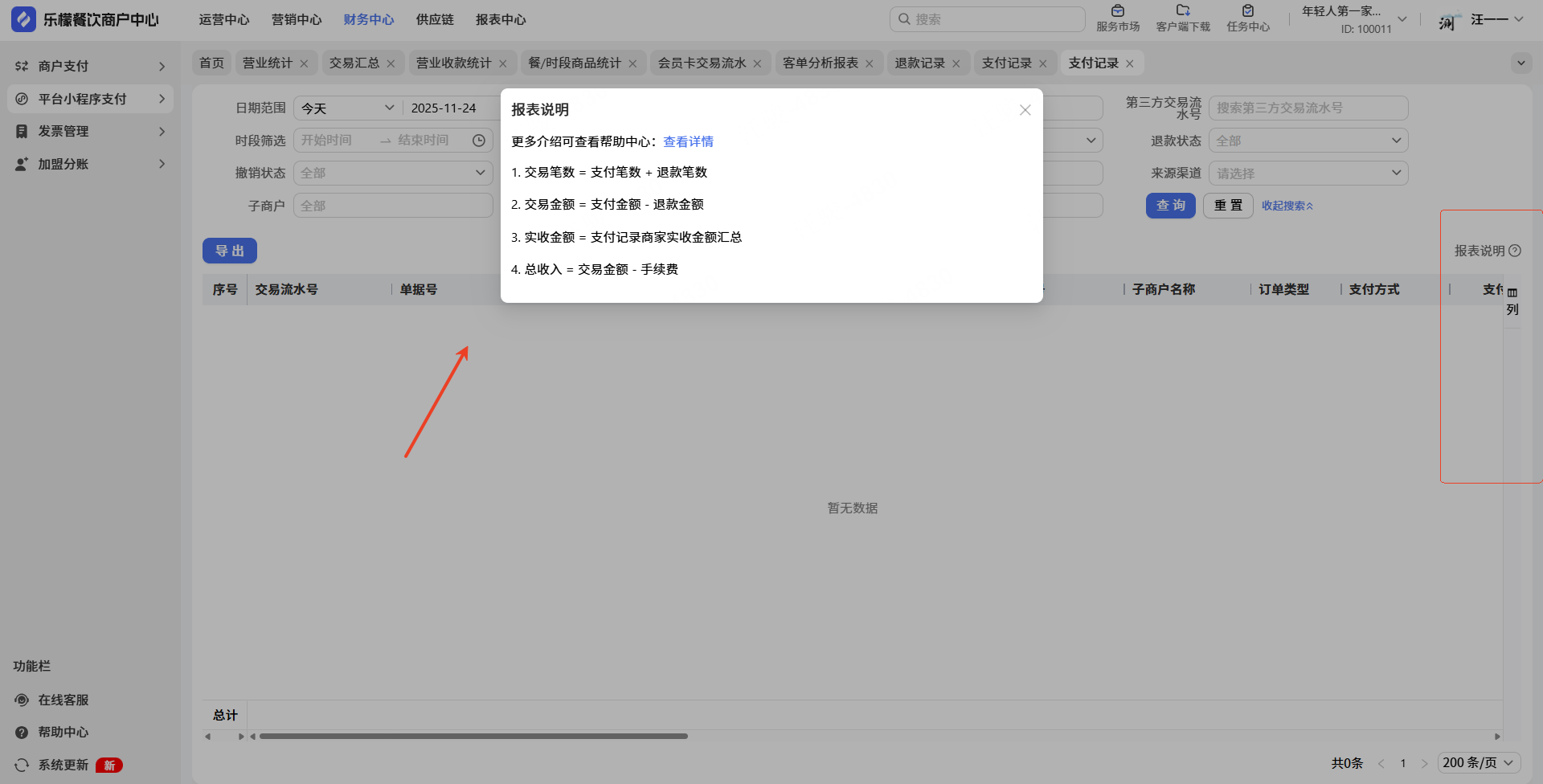Click the clock icon in 时段筛选

point(479,141)
